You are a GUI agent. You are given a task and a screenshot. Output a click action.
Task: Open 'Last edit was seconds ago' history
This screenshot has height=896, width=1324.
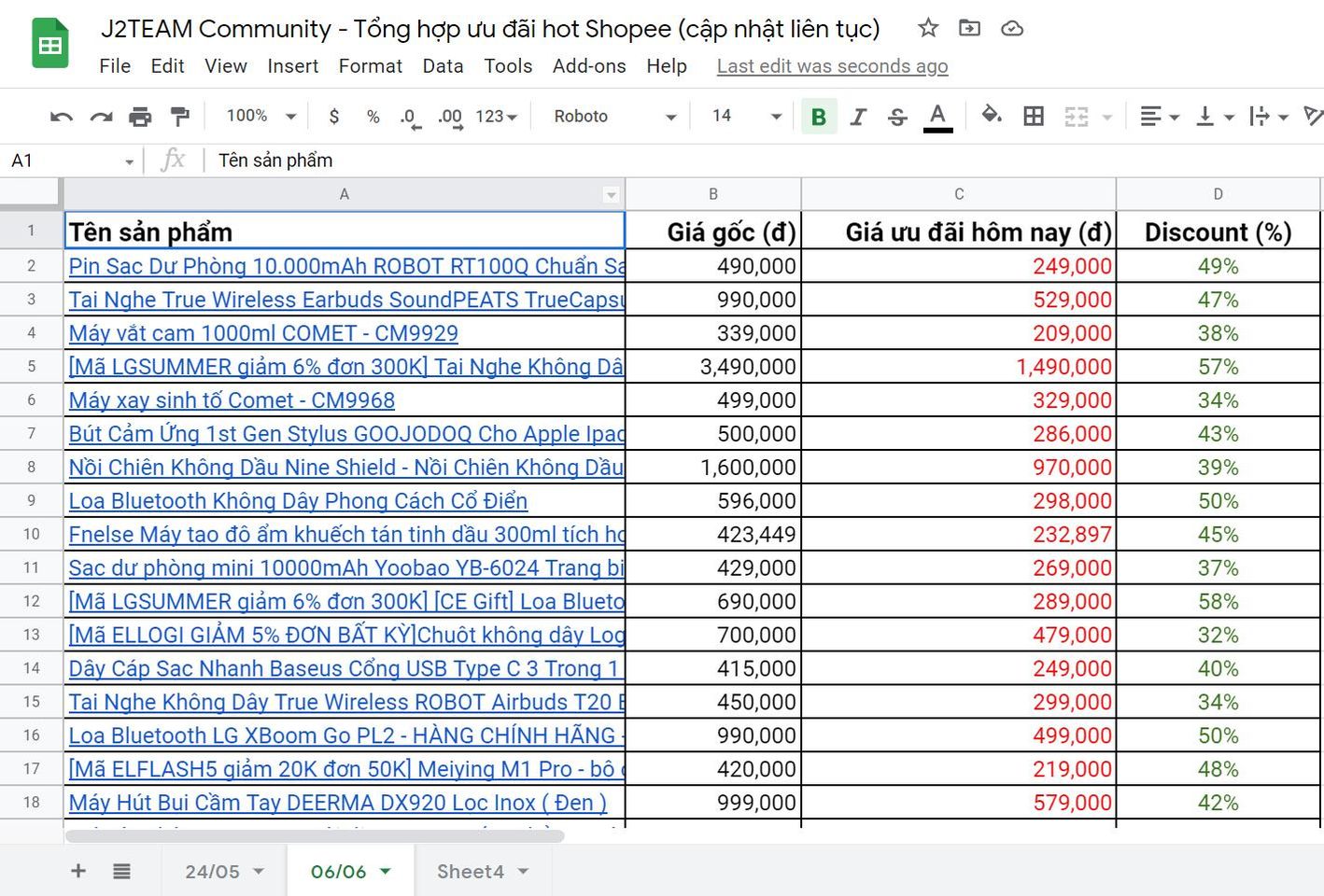(x=832, y=66)
